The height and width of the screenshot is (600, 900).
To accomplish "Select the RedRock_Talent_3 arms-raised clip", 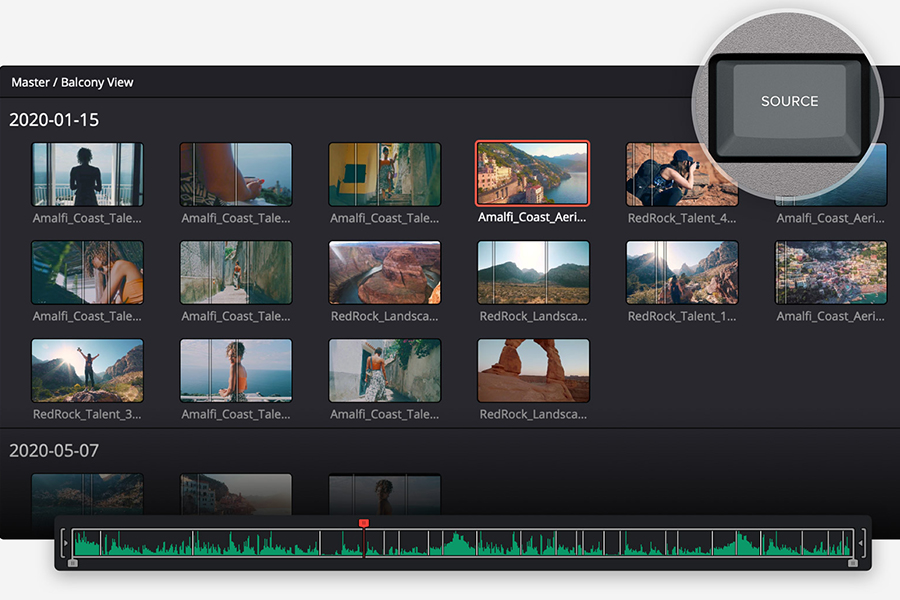I will (x=87, y=370).
